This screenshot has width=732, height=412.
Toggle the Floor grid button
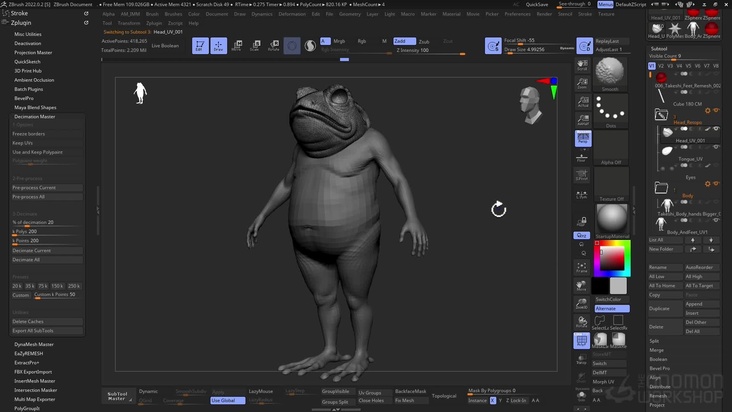[582, 157]
